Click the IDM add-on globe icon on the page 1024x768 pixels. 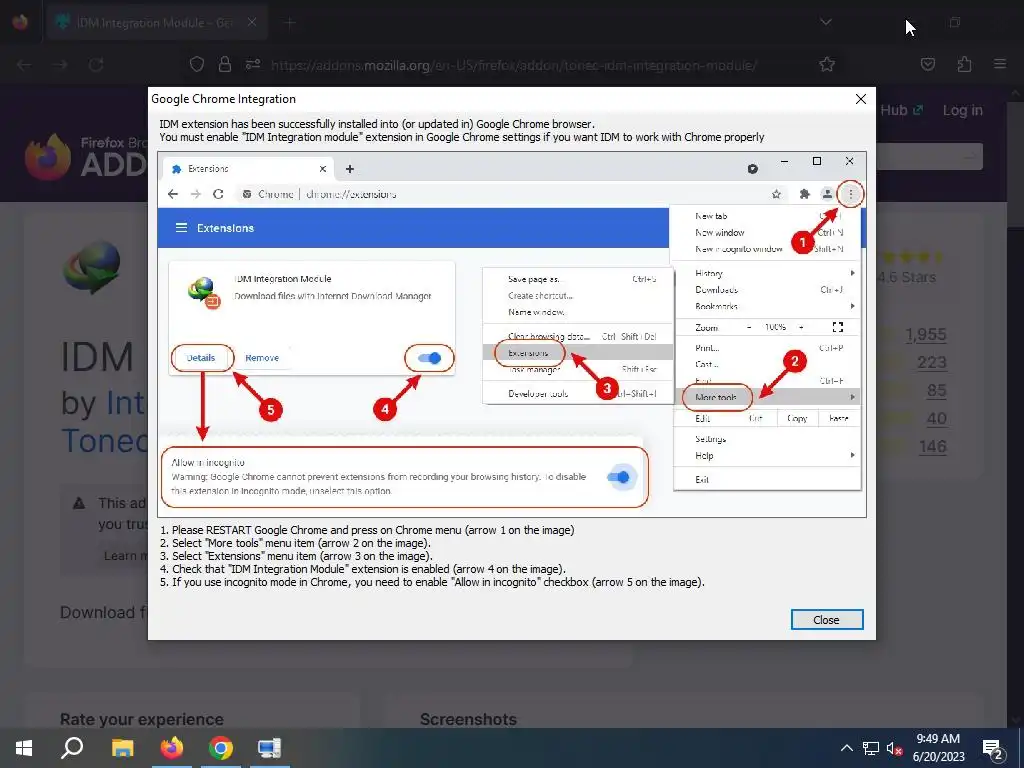point(91,266)
